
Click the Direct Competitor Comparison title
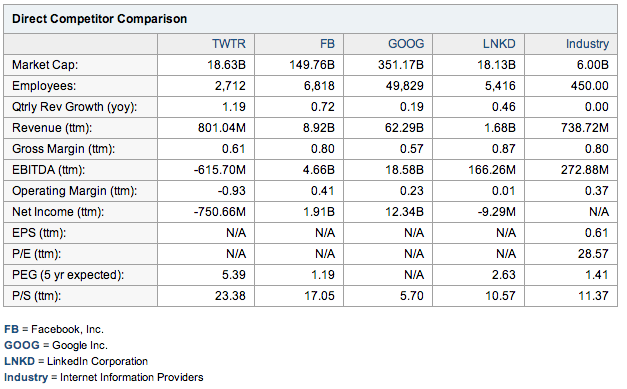(99, 19)
